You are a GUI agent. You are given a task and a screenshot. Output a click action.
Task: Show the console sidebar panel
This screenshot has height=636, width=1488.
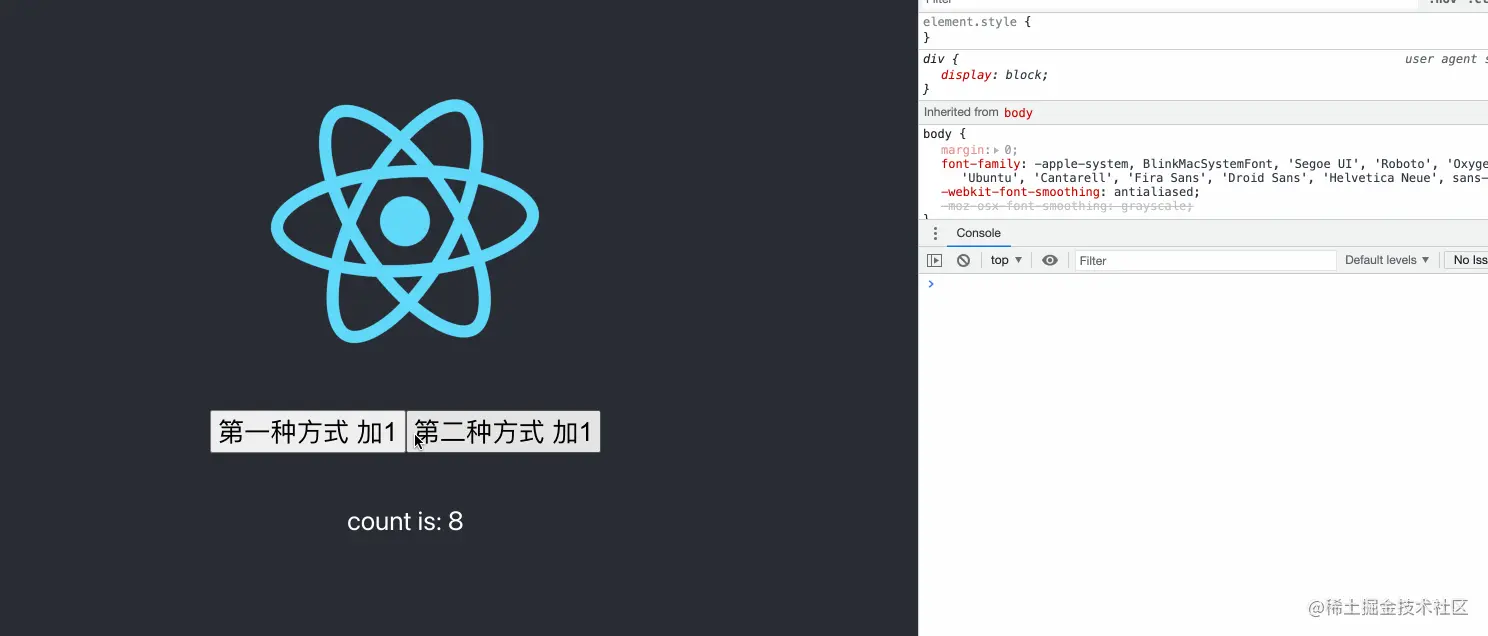934,260
